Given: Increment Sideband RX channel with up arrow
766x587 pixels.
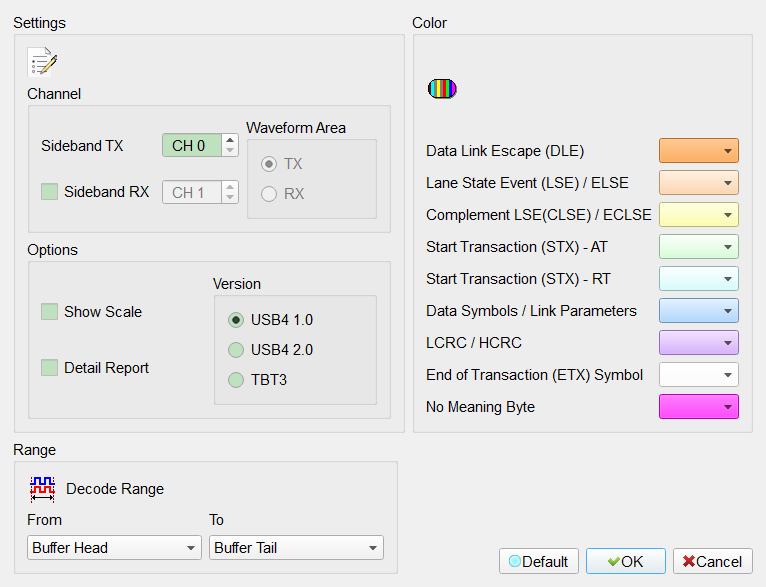Looking at the screenshot, I should tap(230, 187).
